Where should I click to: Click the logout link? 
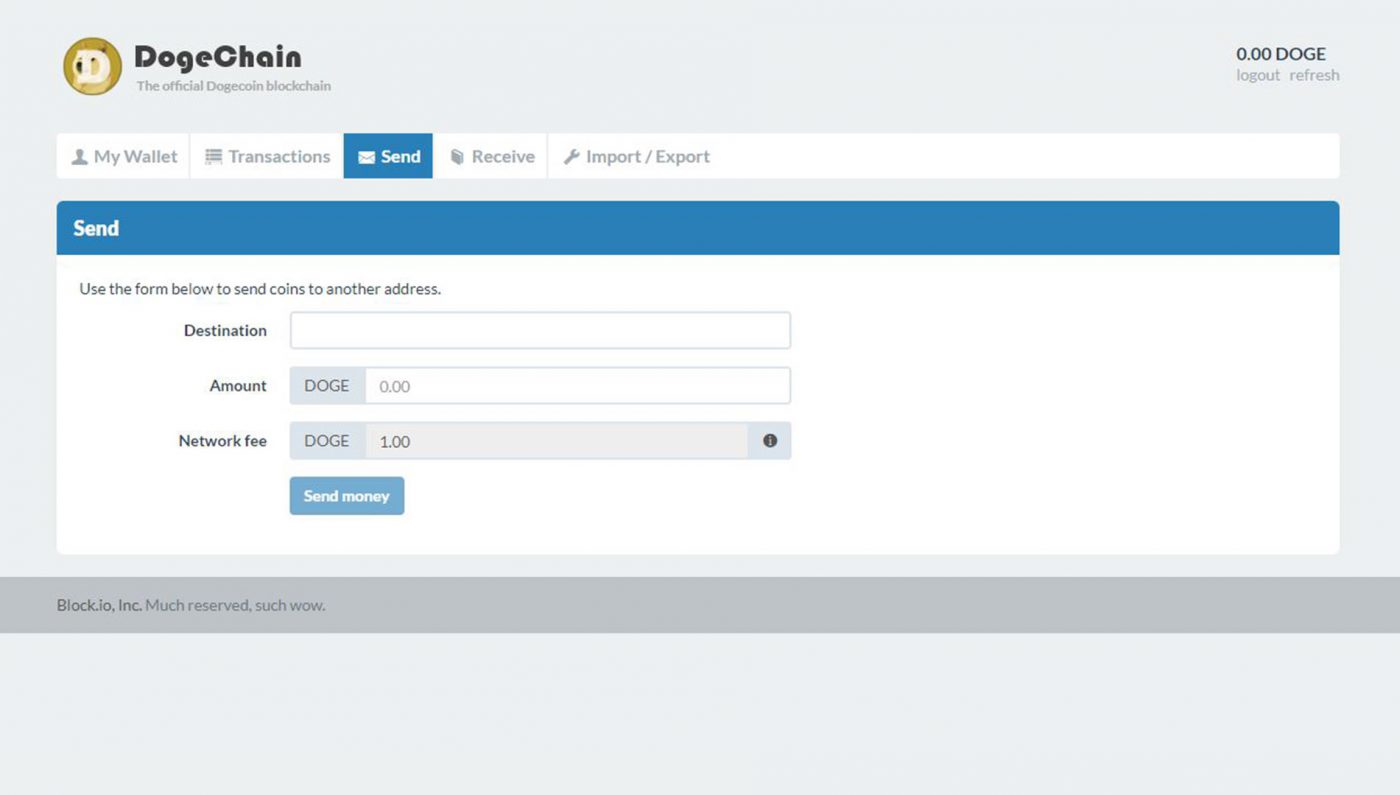[1258, 75]
